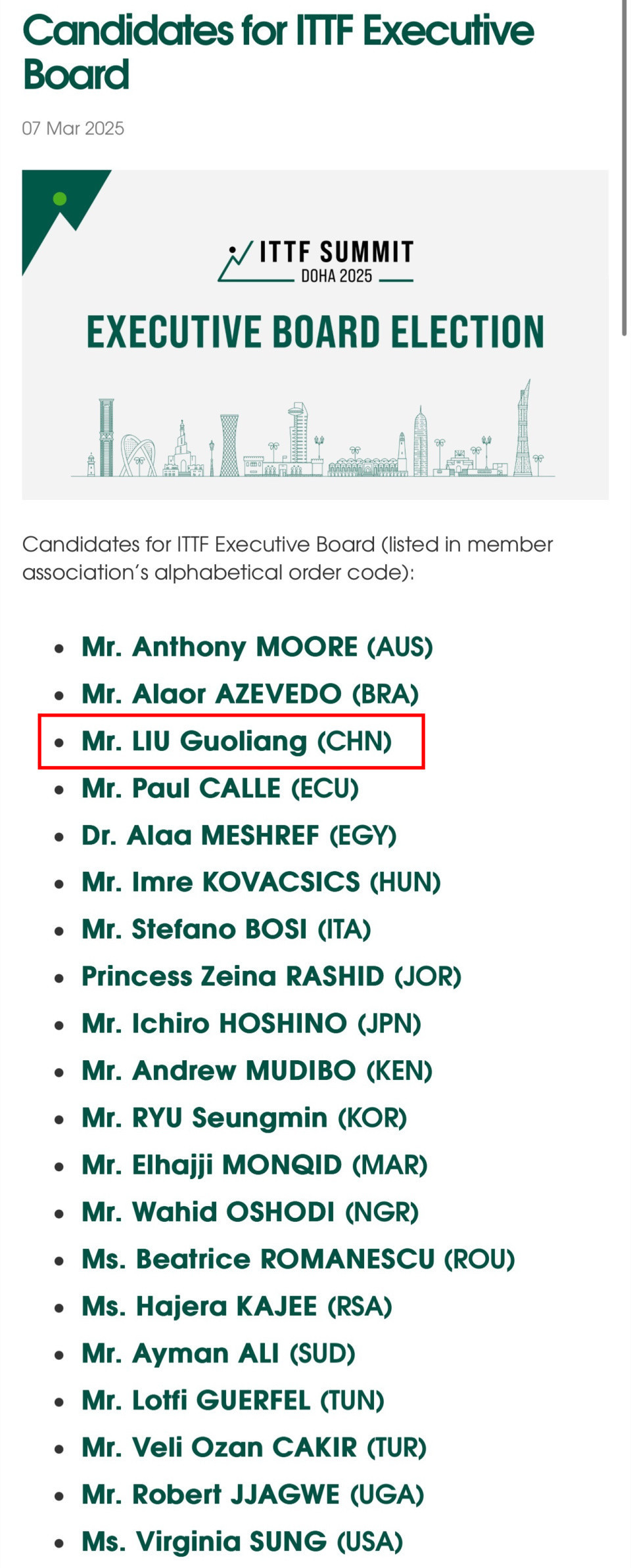Click Mr. Wahid OSHODI (NGR) name
This screenshot has height=1568, width=631.
(250, 1212)
